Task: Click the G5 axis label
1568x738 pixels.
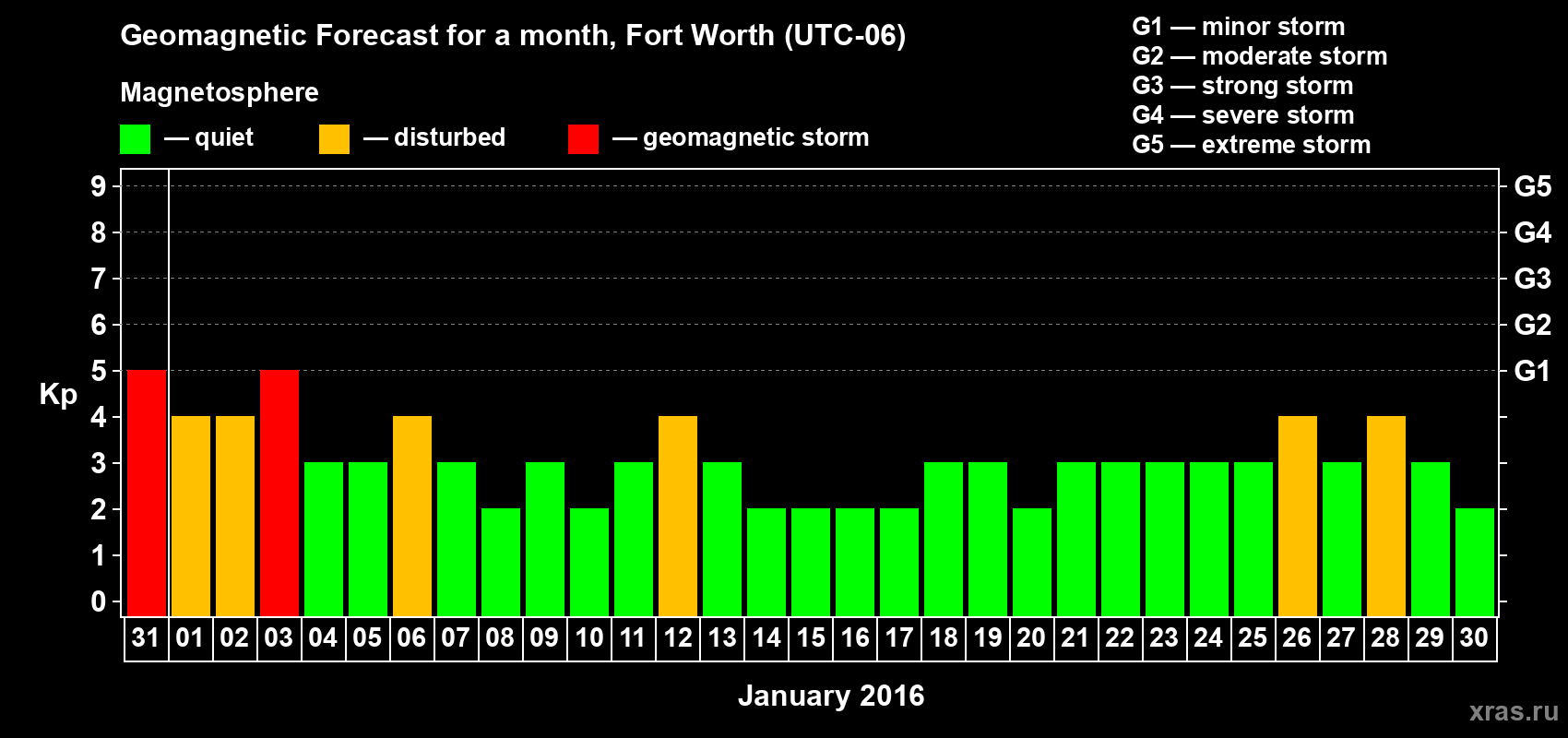Action: tap(1532, 186)
